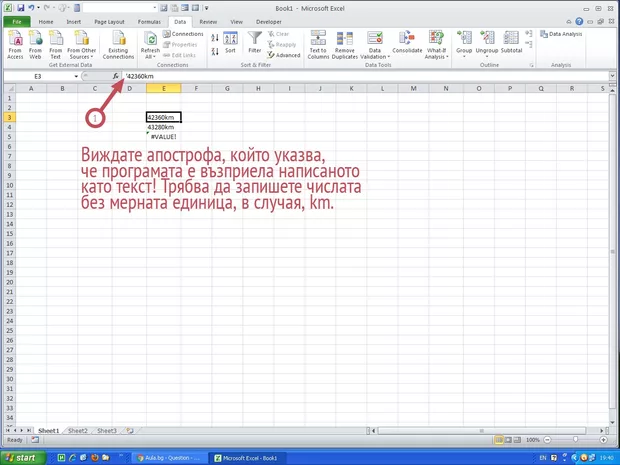Switch to Page Break Preview in status bar
This screenshot has height=465, width=620.
pos(517,440)
